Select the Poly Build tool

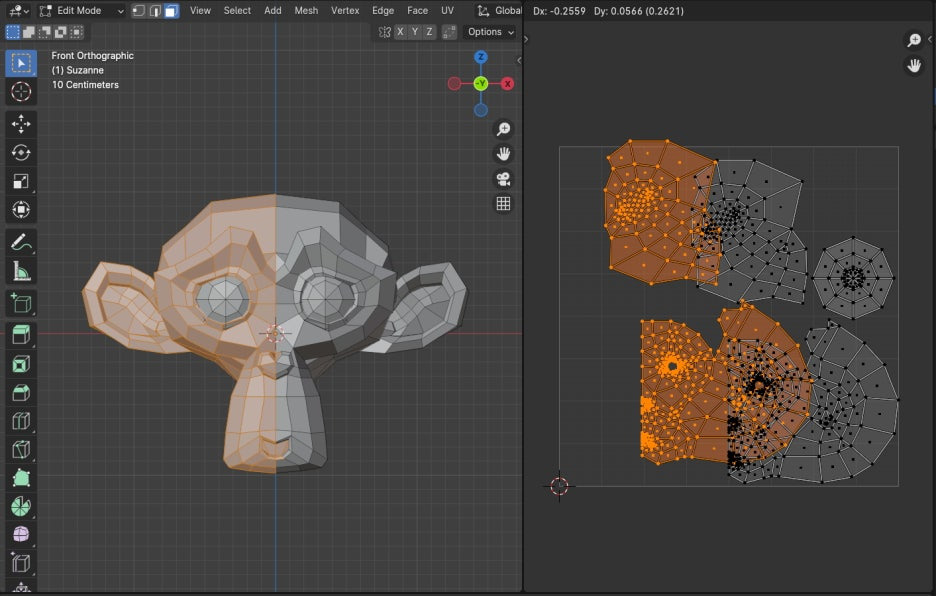point(21,478)
